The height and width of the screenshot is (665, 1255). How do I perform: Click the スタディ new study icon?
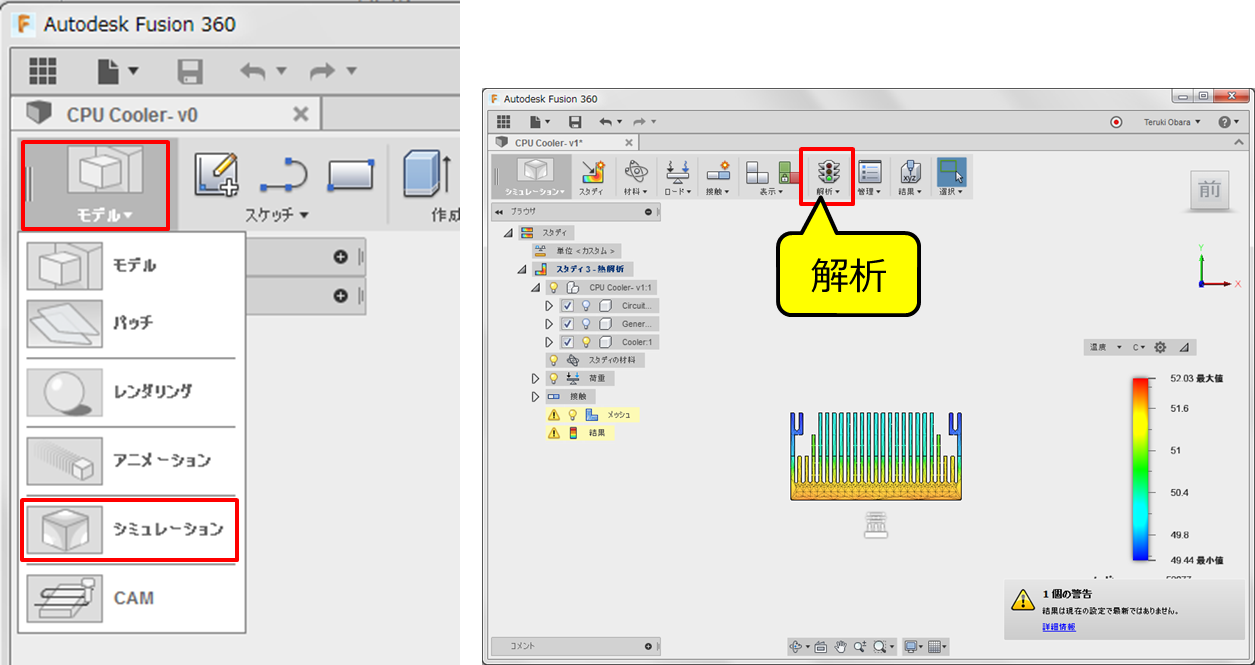[592, 177]
